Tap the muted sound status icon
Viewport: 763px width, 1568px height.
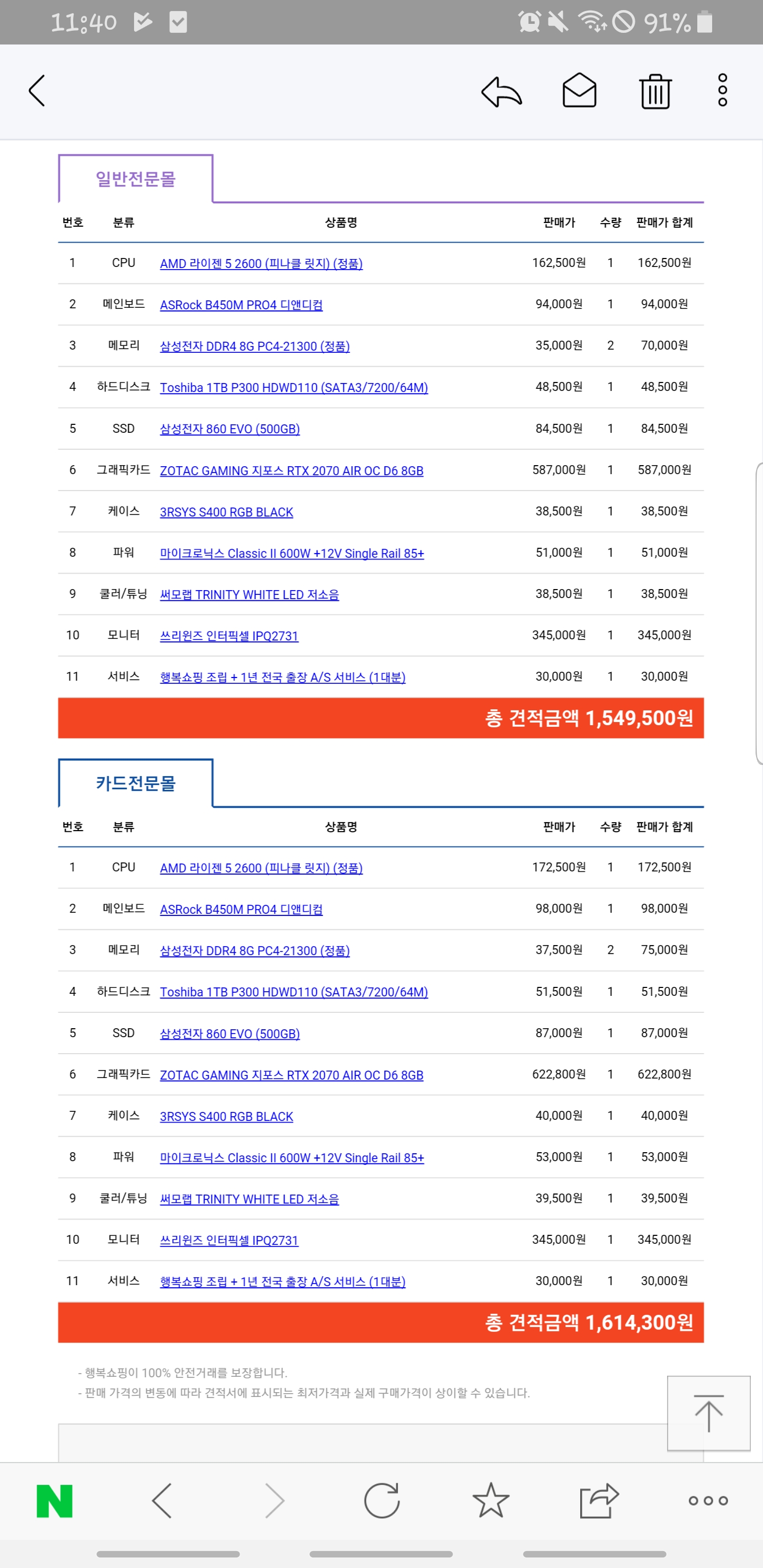pyautogui.click(x=558, y=22)
